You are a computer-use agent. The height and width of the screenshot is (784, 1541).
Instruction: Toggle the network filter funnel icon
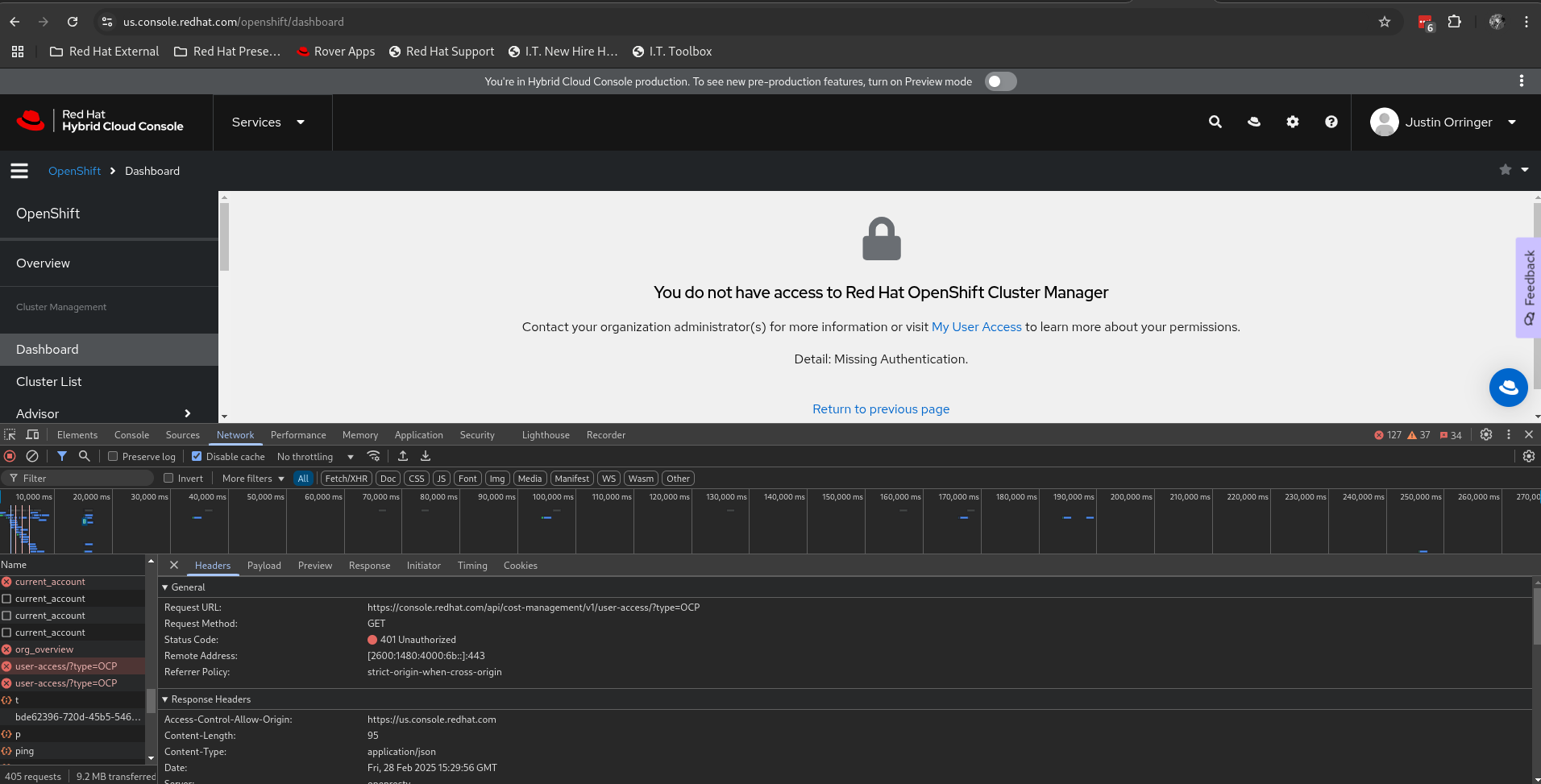click(x=62, y=456)
